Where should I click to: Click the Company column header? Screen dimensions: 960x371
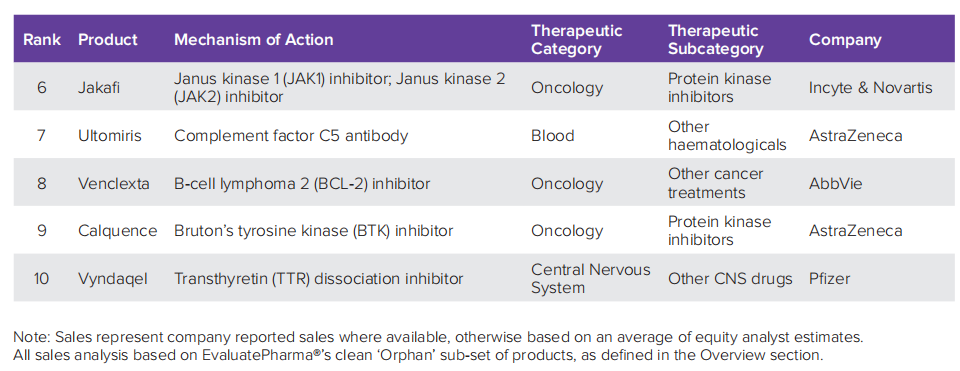(845, 40)
